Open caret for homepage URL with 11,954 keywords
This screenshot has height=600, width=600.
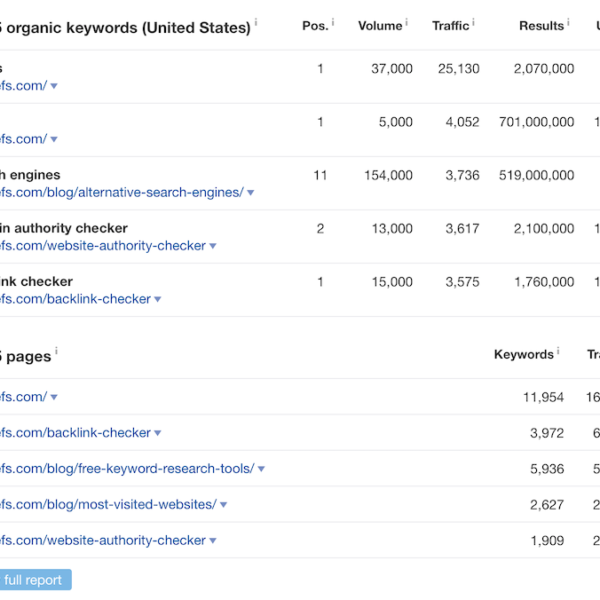(x=54, y=397)
